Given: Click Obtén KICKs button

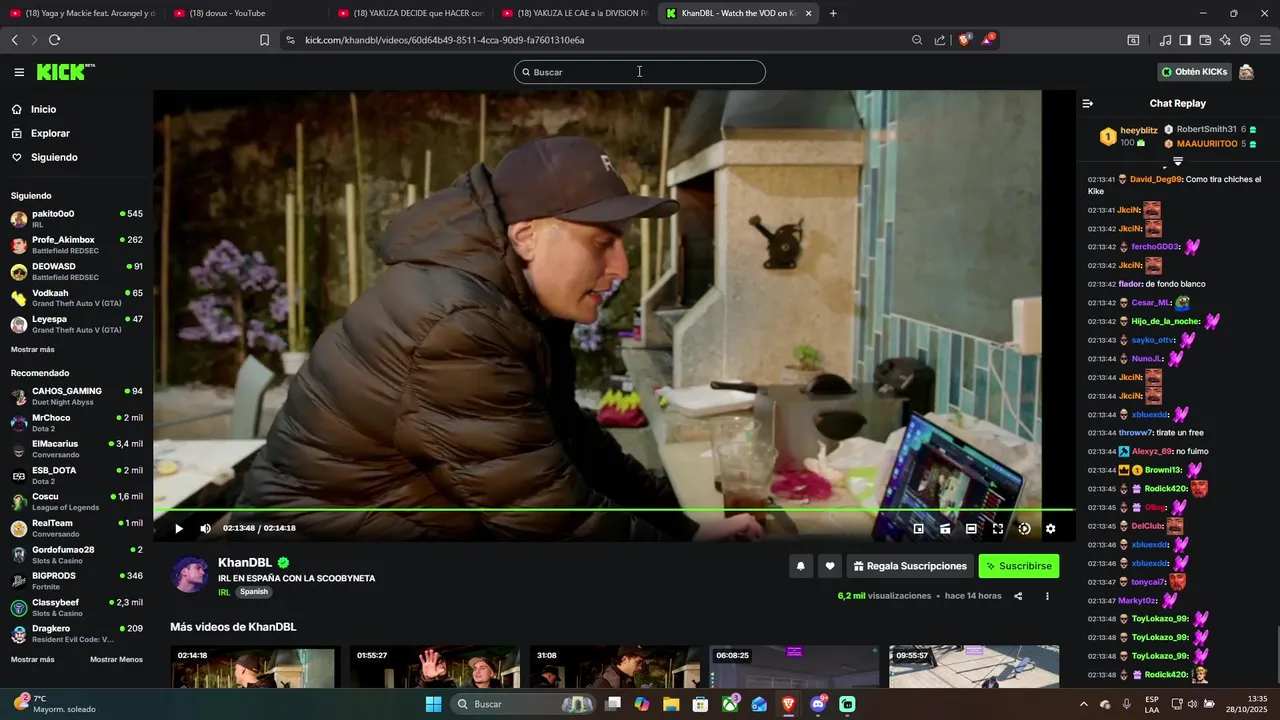Looking at the screenshot, I should [x=1194, y=72].
